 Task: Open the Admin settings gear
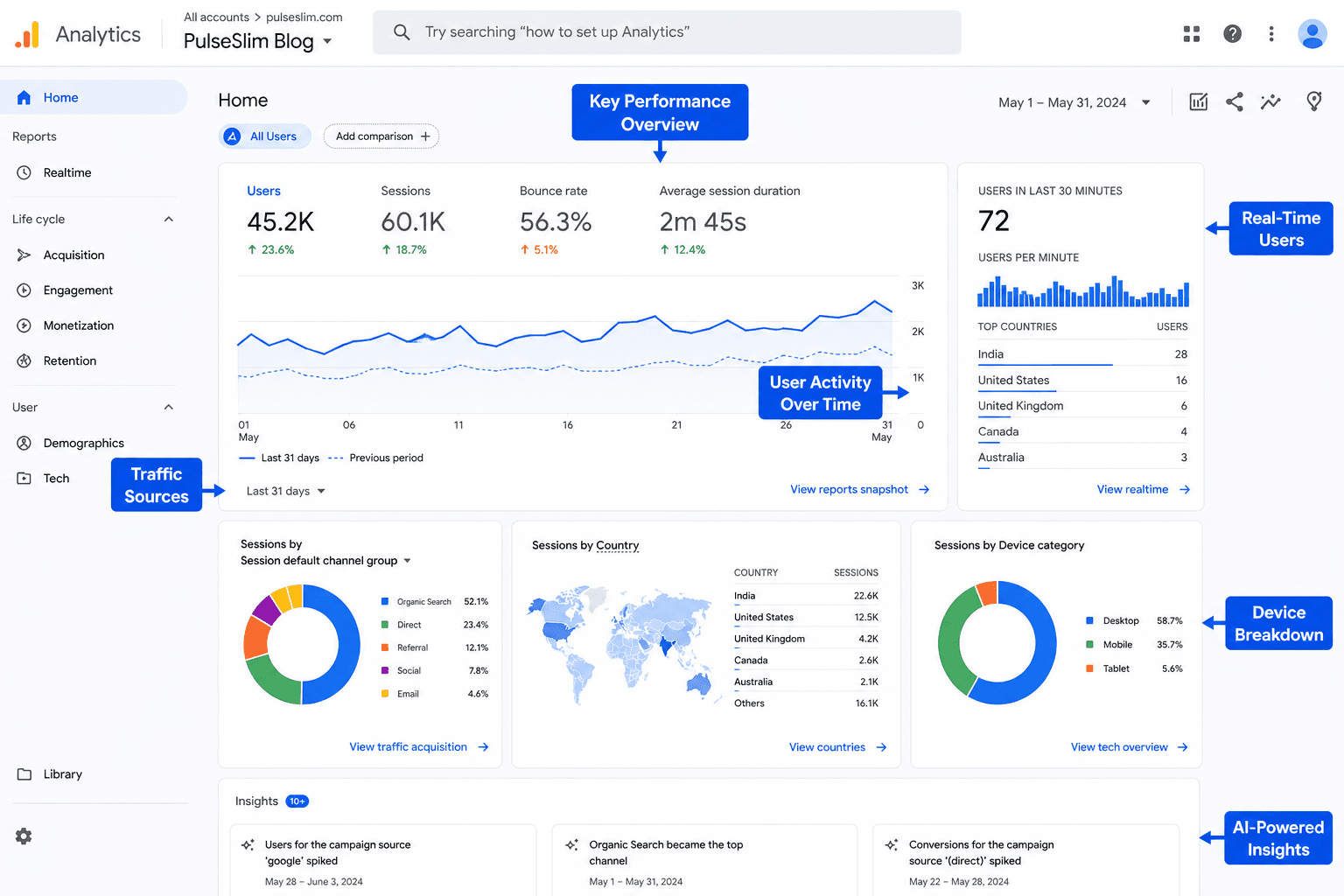(x=24, y=836)
